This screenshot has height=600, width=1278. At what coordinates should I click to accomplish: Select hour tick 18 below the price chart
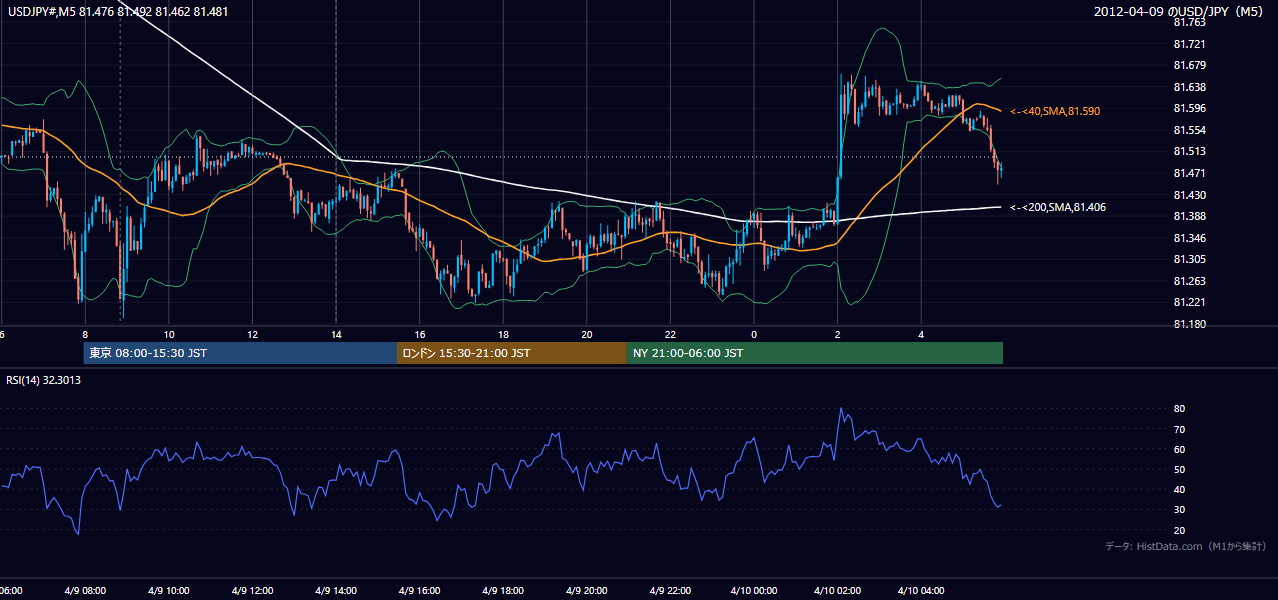[504, 334]
